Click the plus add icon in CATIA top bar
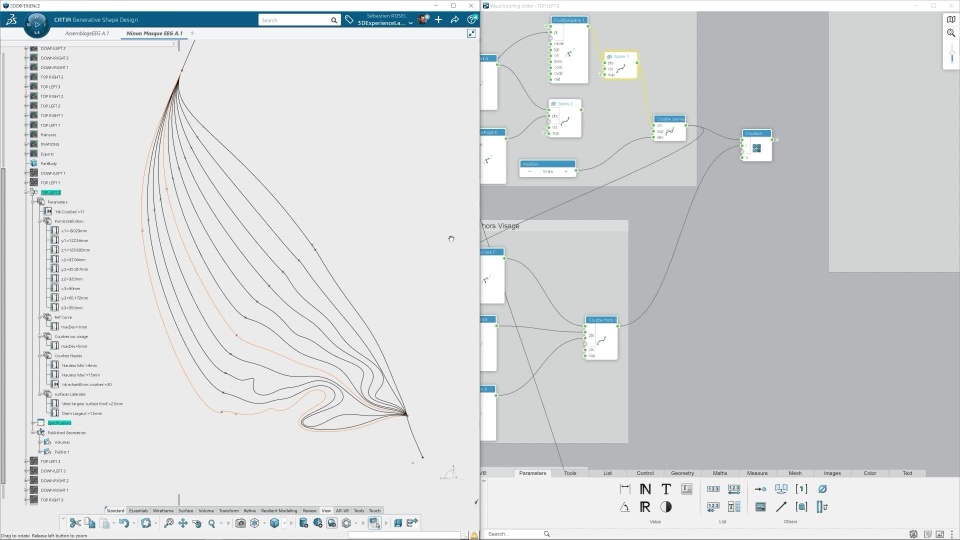Screen dimensions: 960x540 pyautogui.click(x=438, y=20)
